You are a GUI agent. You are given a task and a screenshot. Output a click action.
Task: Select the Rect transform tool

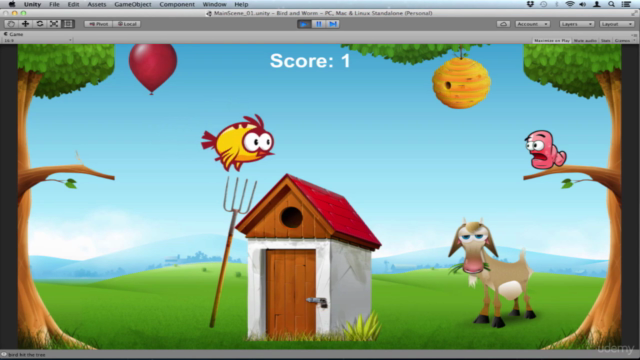pos(68,24)
